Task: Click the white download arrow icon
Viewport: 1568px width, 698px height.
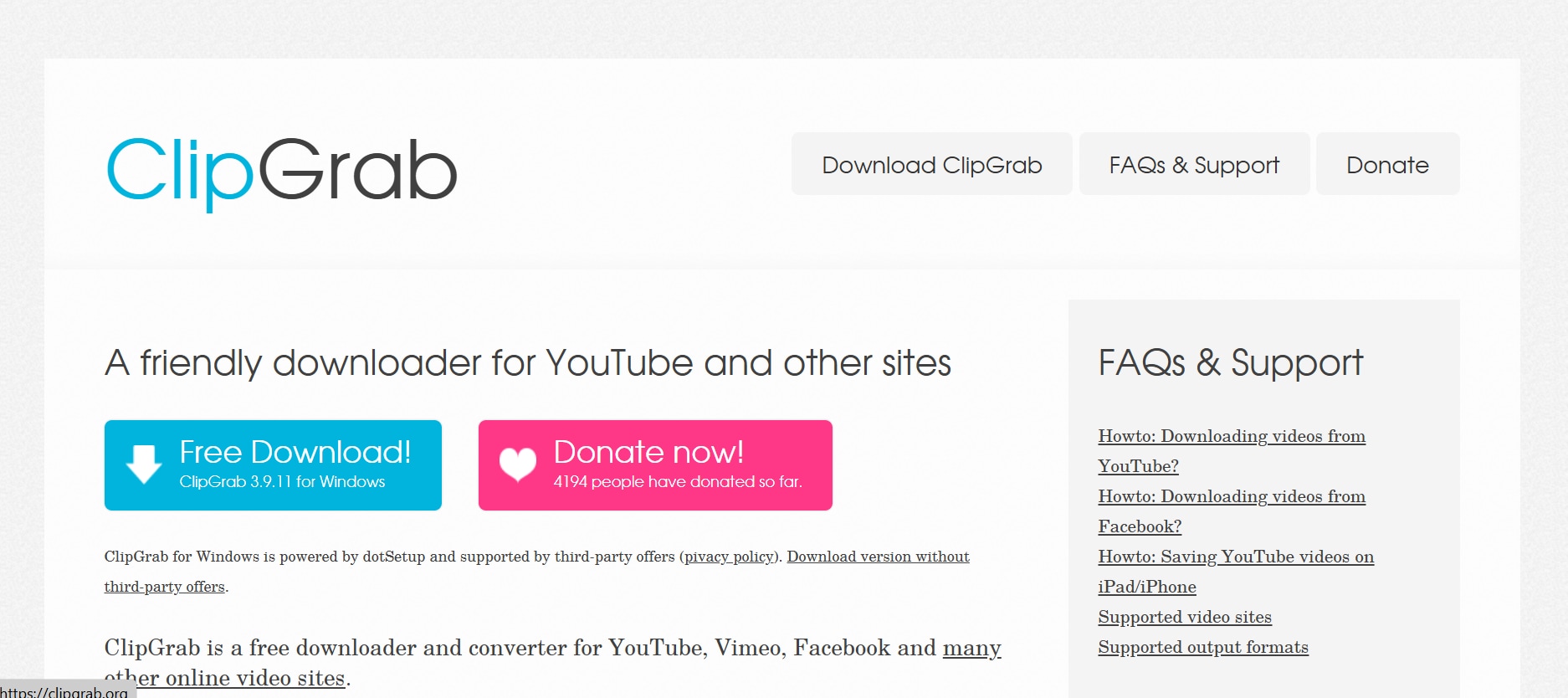Action: (x=144, y=464)
